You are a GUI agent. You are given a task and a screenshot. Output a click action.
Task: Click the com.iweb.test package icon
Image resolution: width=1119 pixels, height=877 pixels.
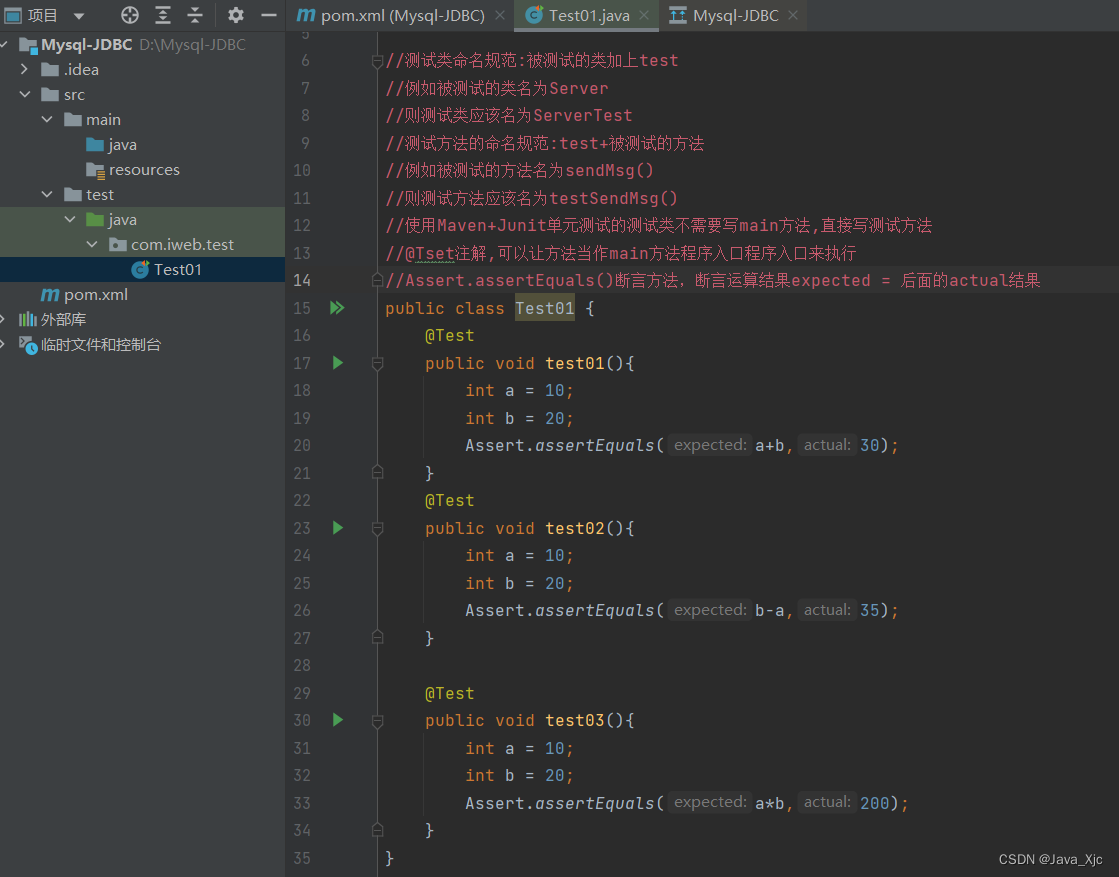click(118, 245)
